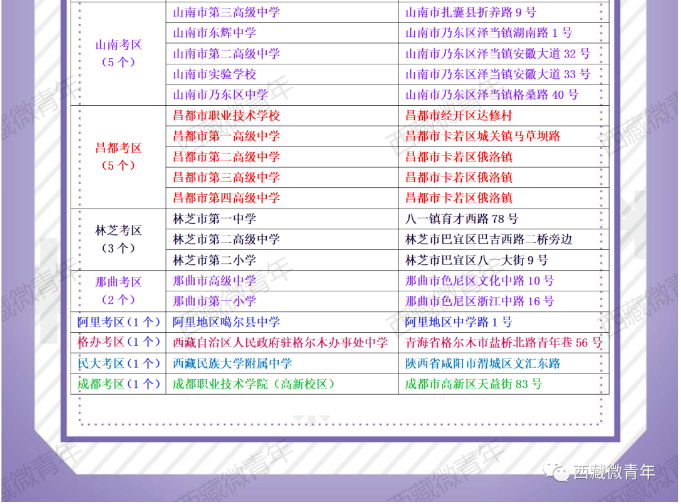The image size is (681, 504).
Task: Click the 西藏微青年 watermark text at bottom right
Action: click(x=614, y=472)
